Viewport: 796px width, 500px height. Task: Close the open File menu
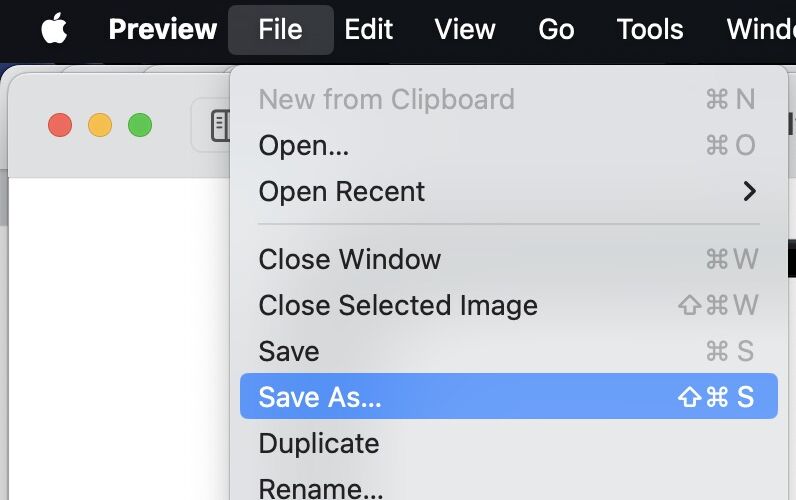(x=281, y=29)
